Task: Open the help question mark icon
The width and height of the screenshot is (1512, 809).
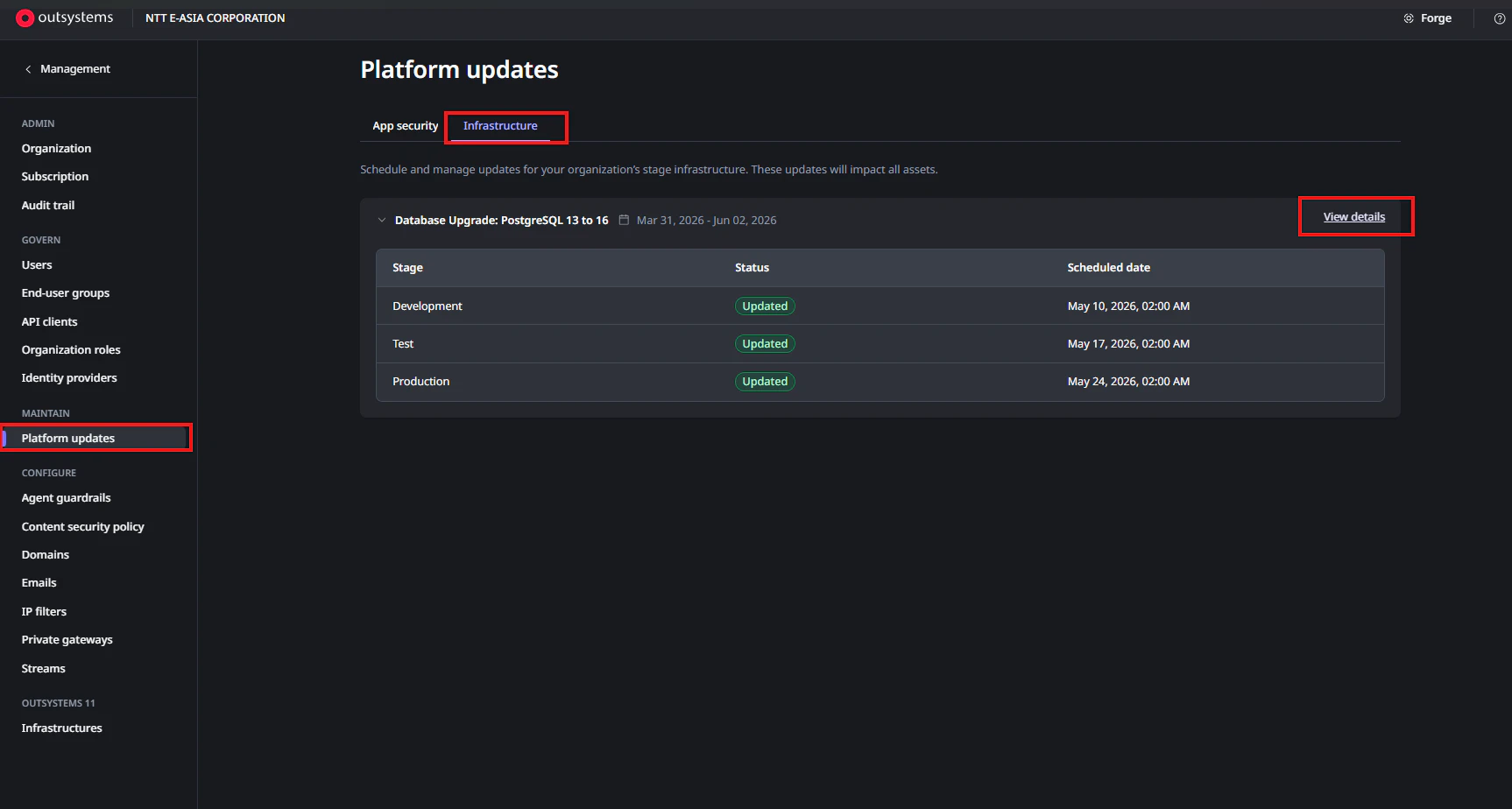Action: [x=1500, y=18]
